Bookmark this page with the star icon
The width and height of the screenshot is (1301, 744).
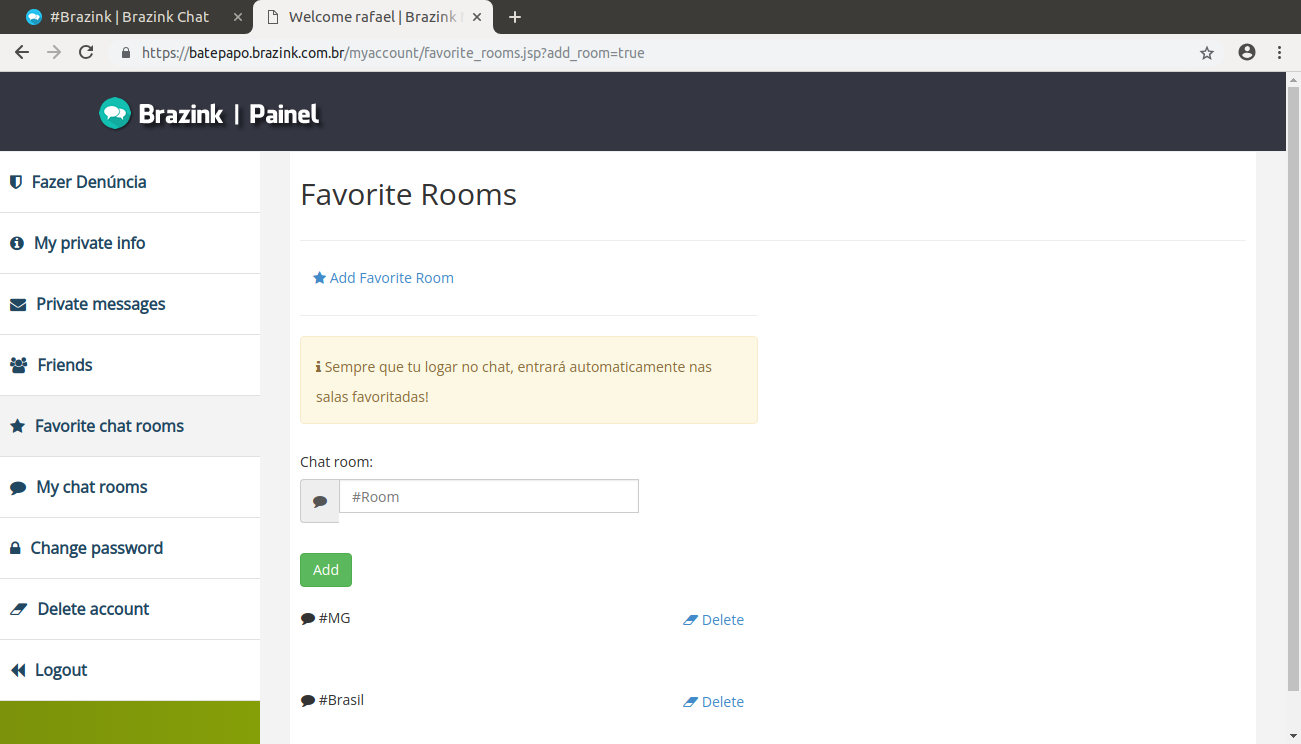(x=1207, y=53)
